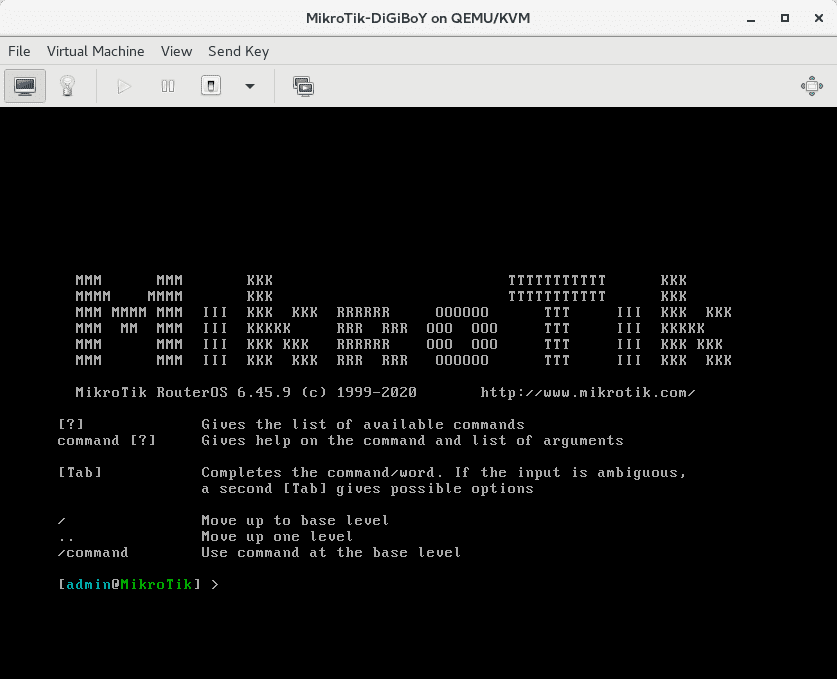Open the View menu
The height and width of the screenshot is (679, 837).
[x=176, y=51]
